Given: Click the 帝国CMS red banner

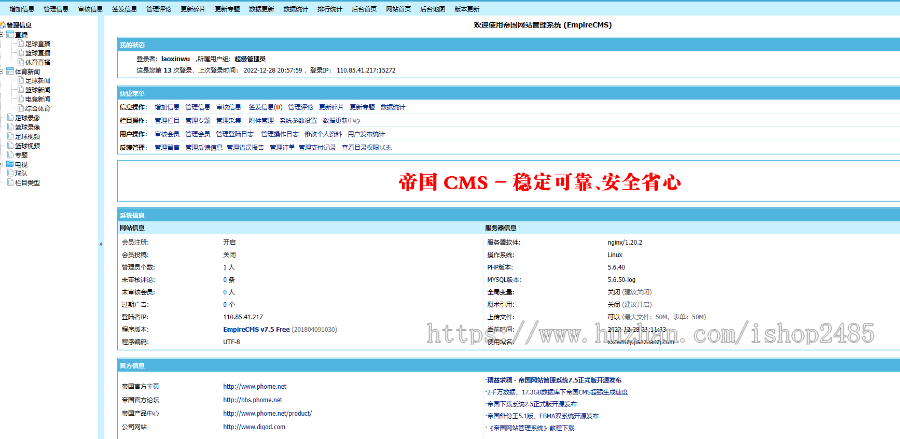Looking at the screenshot, I should [540, 182].
